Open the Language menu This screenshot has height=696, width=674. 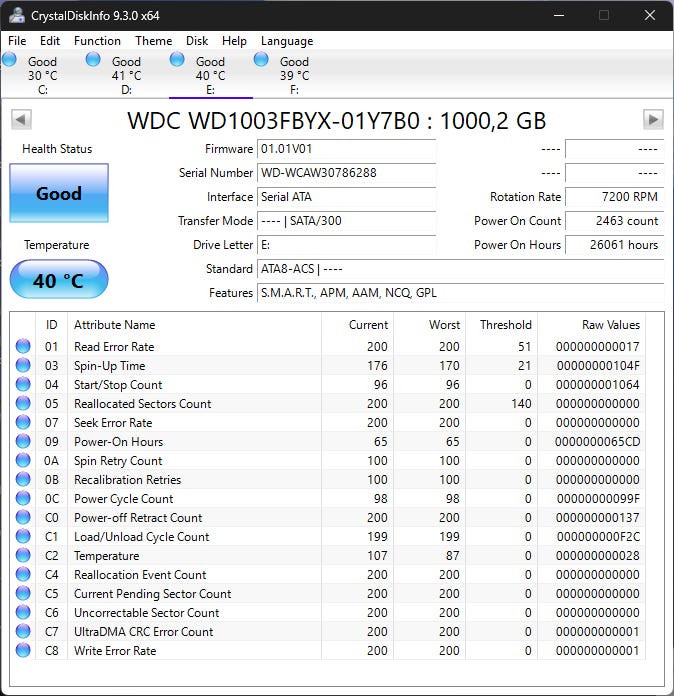(287, 41)
